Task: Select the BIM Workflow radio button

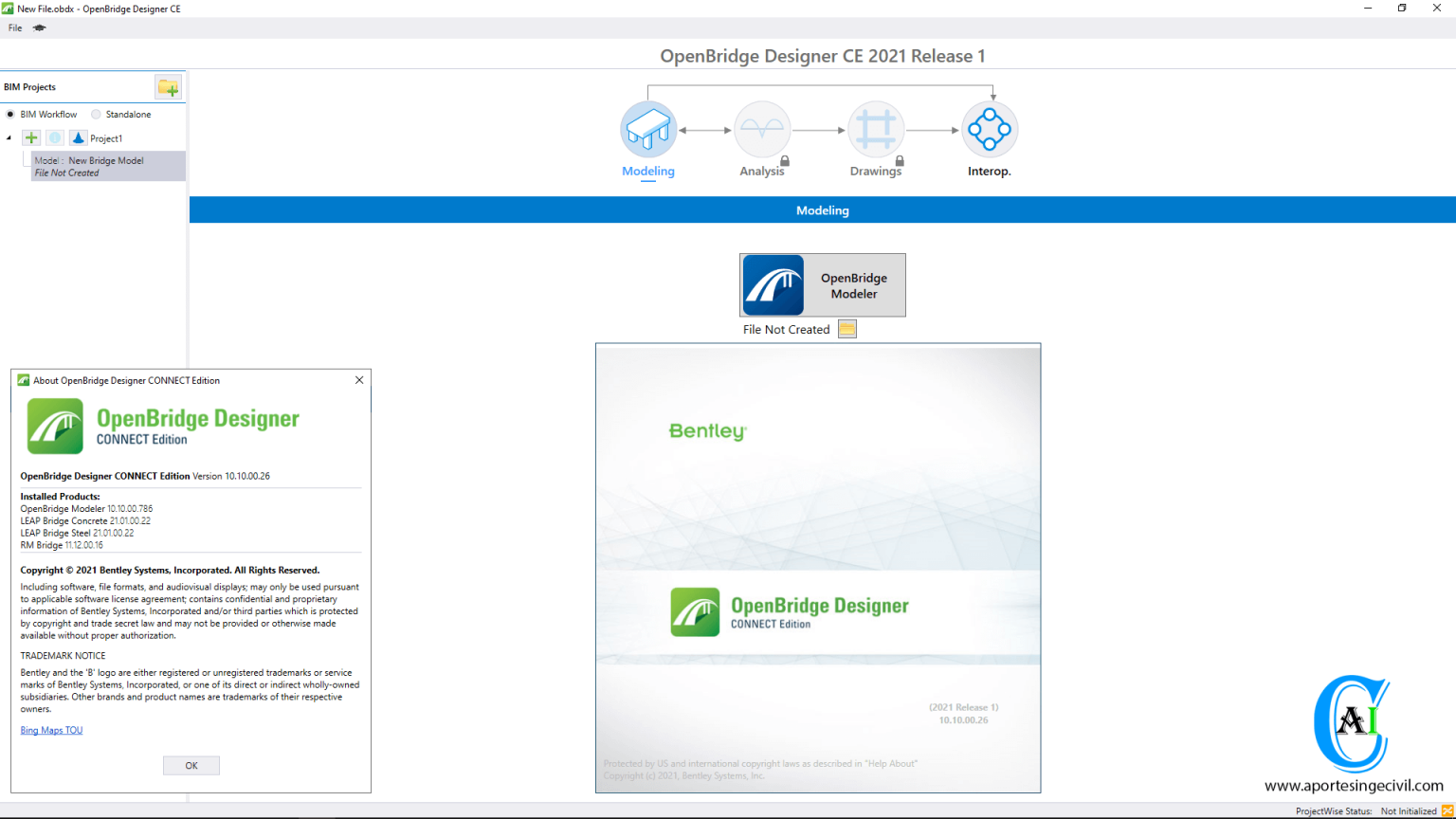Action: tap(10, 115)
